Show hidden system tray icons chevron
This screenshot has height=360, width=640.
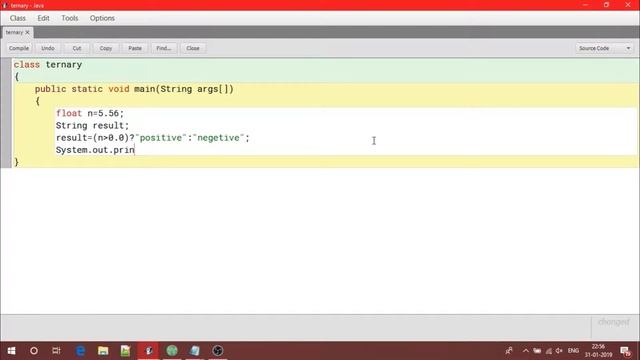[x=526, y=351]
